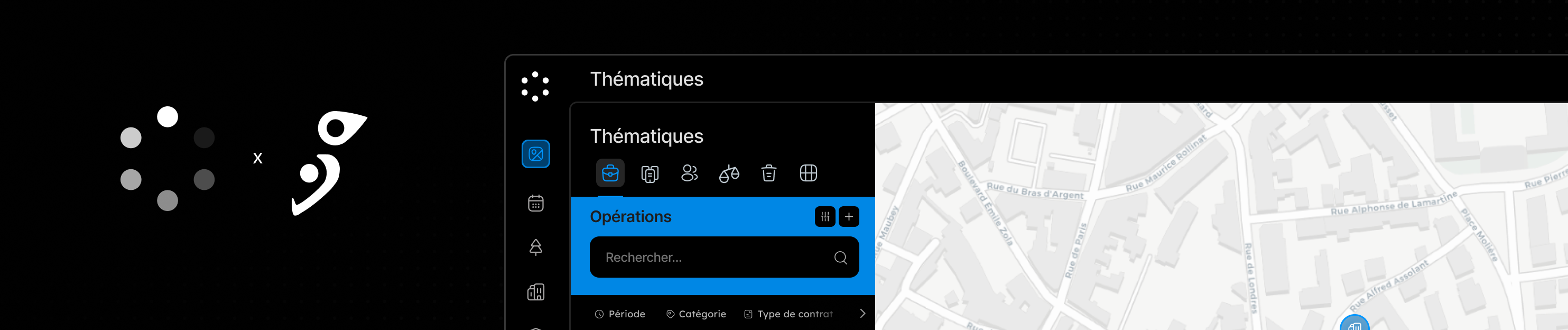Open the balance scales thematic

click(x=729, y=173)
